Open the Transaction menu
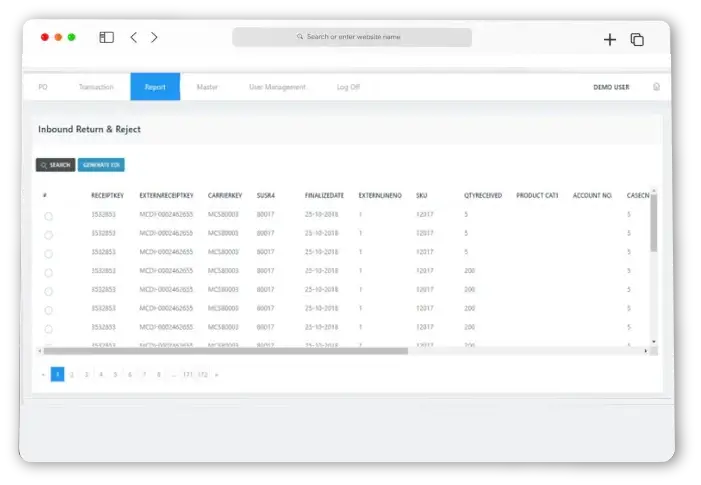 (x=96, y=87)
